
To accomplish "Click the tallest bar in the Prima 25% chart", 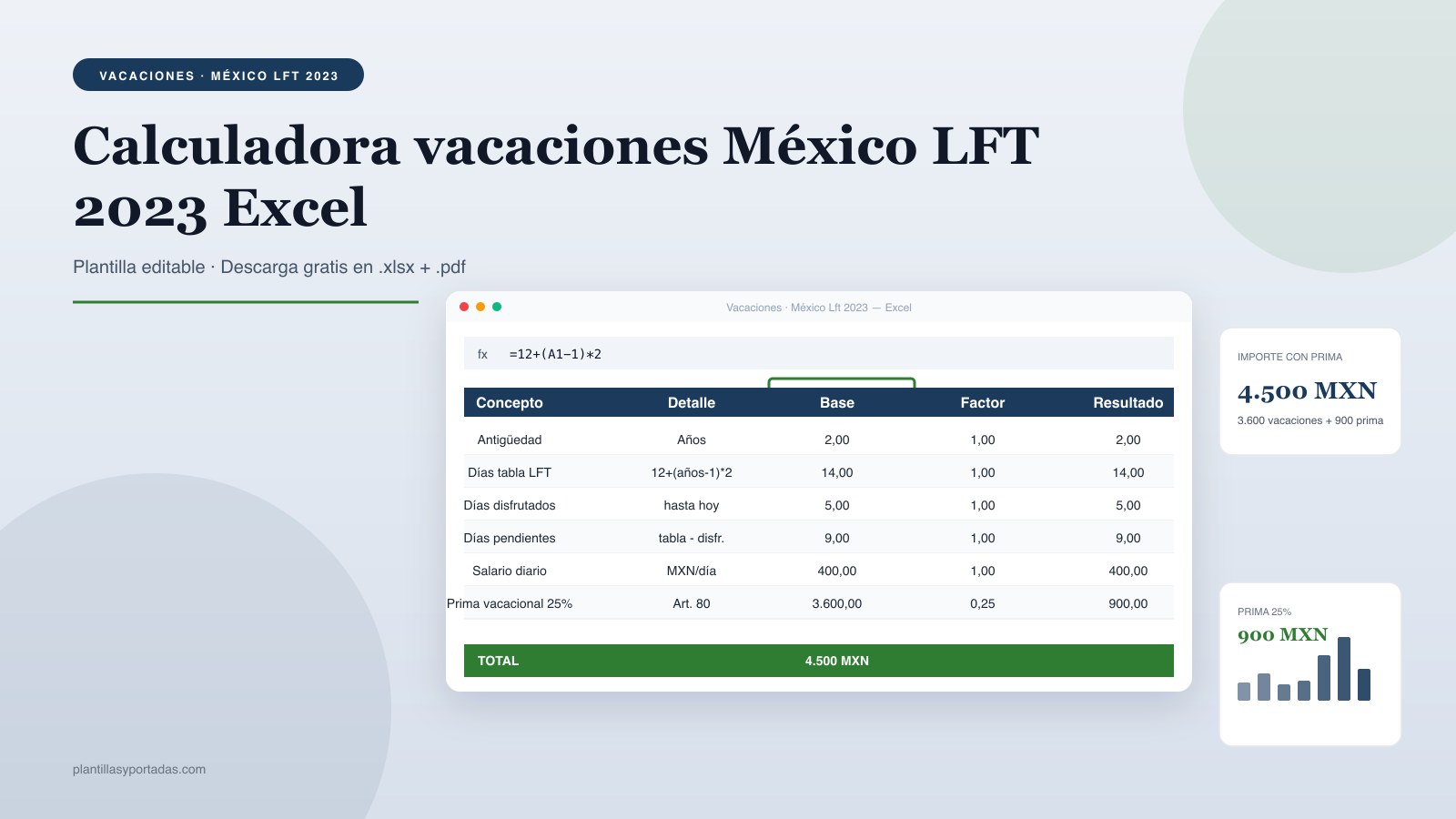I will [x=1344, y=669].
